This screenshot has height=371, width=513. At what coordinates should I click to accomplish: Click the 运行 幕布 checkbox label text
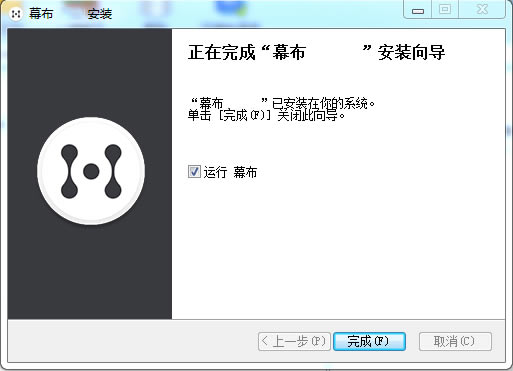[x=230, y=172]
